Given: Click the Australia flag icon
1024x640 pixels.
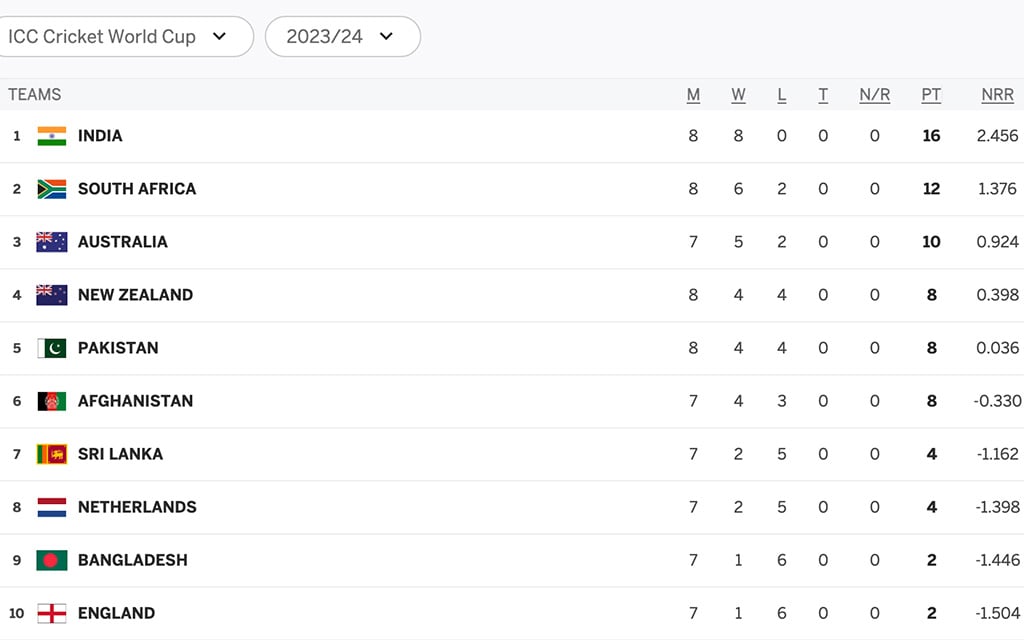Looking at the screenshot, I should [52, 242].
